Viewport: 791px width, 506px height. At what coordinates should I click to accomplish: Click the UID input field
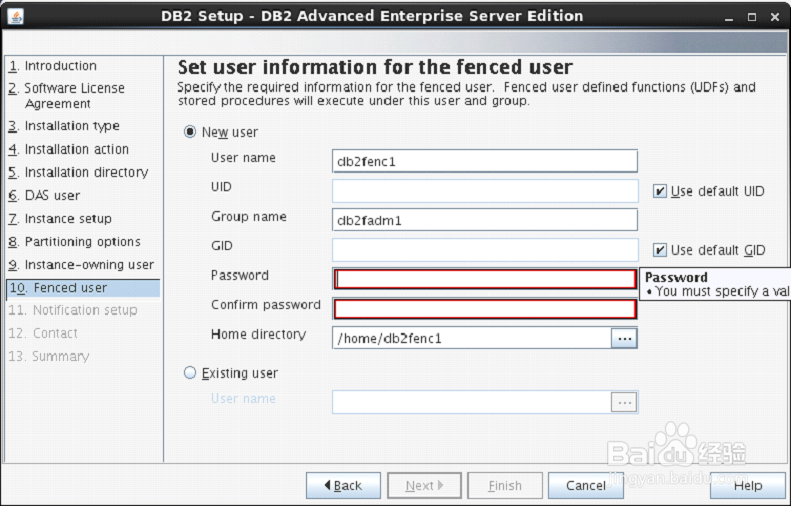[x=485, y=191]
